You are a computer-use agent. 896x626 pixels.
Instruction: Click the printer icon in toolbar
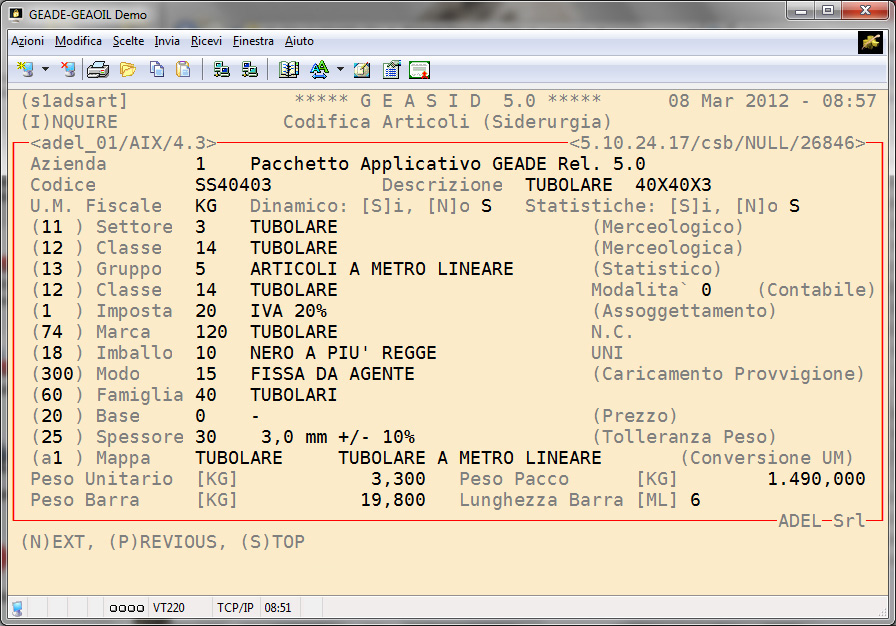tap(98, 70)
